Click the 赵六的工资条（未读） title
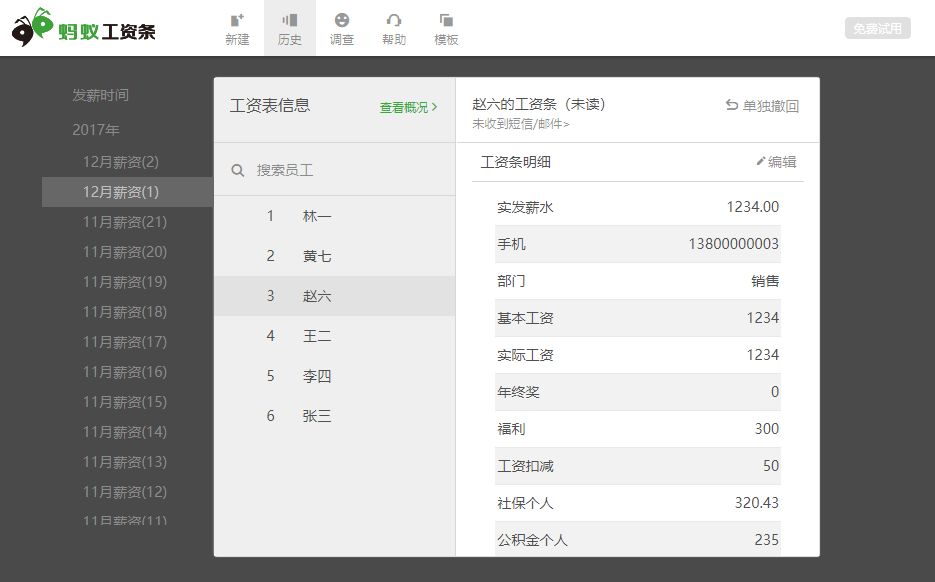Image resolution: width=935 pixels, height=582 pixels. pyautogui.click(x=538, y=104)
